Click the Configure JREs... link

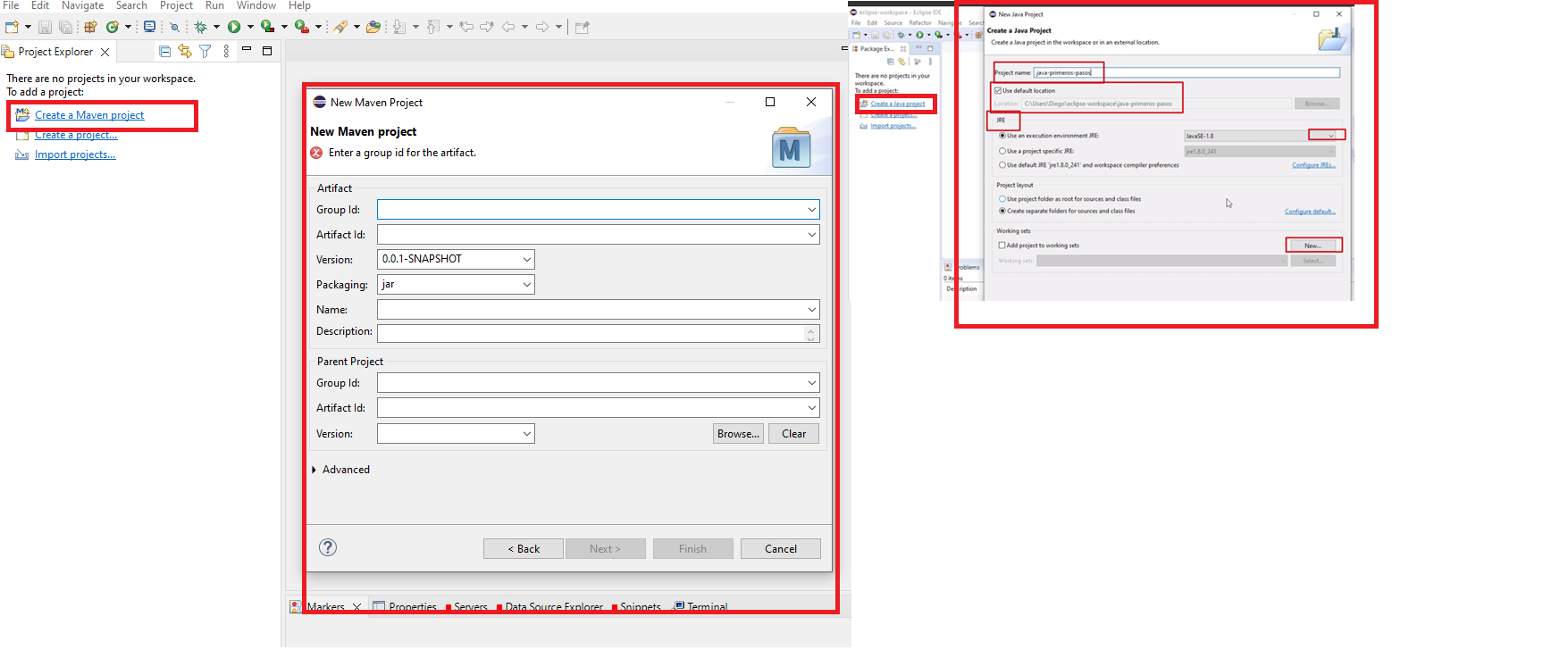(x=1313, y=165)
